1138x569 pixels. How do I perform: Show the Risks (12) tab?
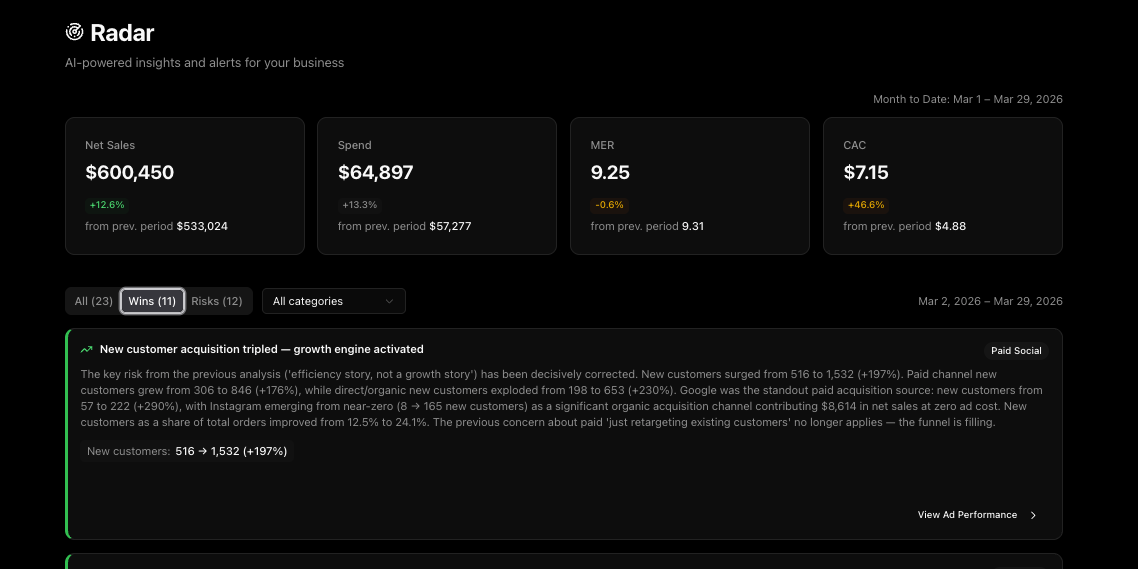click(217, 301)
